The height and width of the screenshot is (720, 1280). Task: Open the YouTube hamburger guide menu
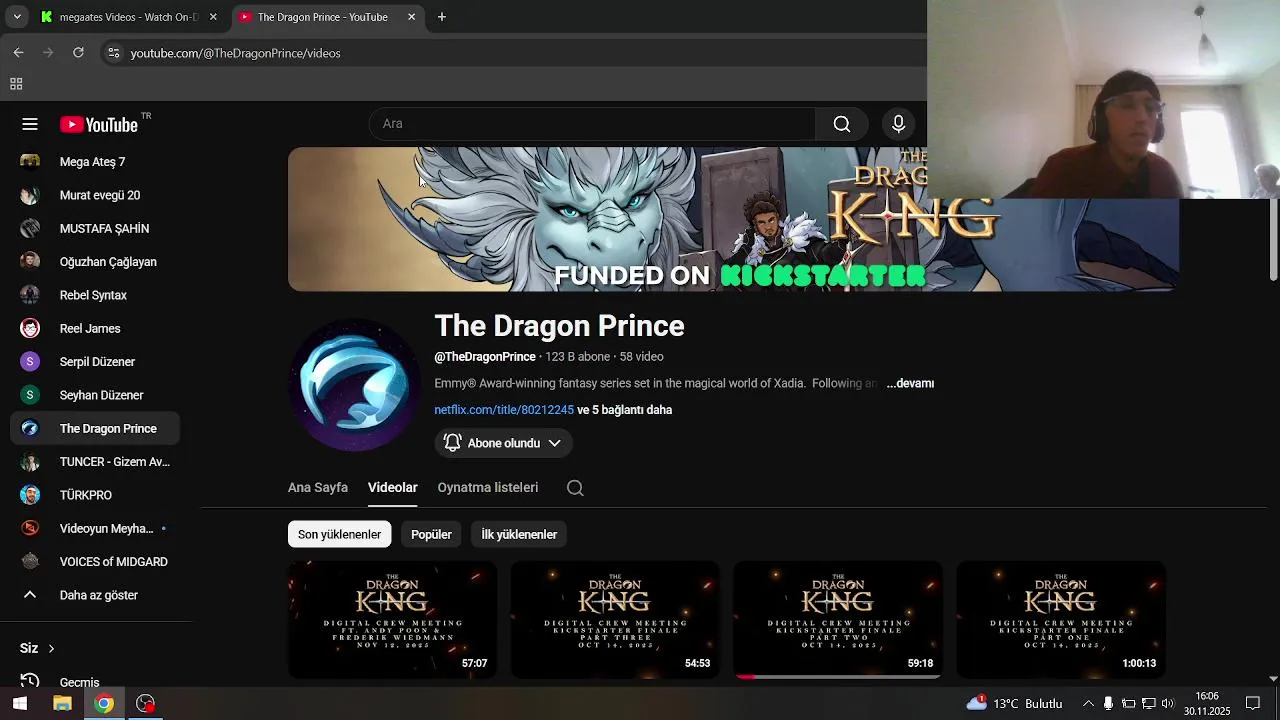[x=30, y=124]
